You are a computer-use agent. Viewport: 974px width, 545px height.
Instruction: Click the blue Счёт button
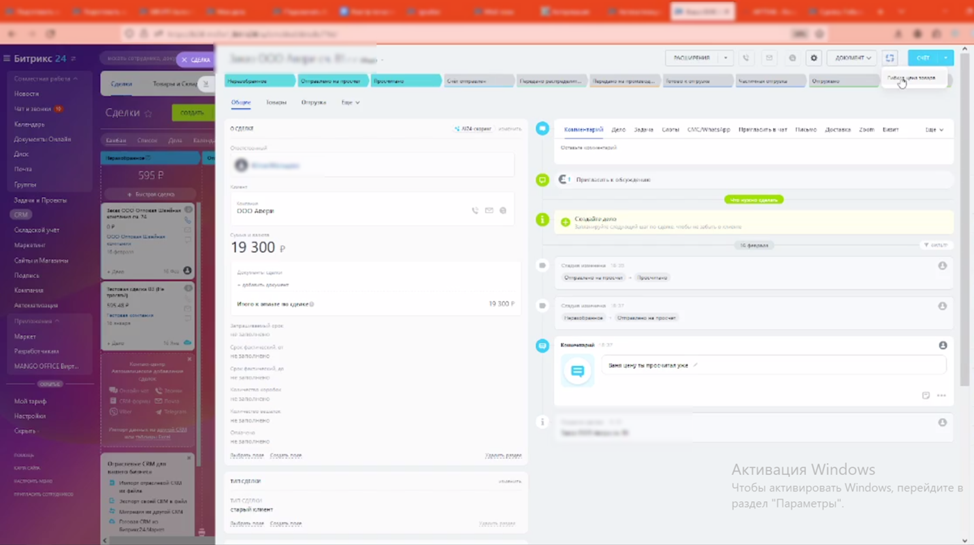[923, 58]
